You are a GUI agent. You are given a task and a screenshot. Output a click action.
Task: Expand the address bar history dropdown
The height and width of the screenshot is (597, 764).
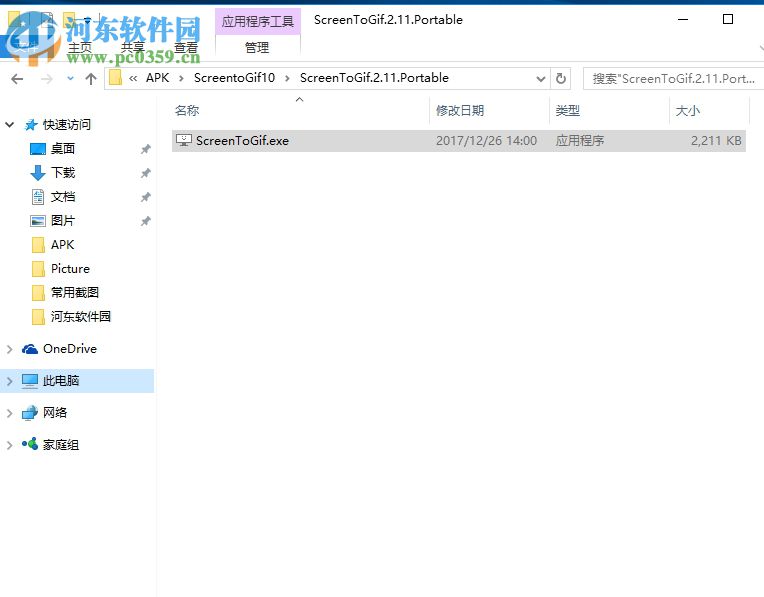pyautogui.click(x=540, y=78)
